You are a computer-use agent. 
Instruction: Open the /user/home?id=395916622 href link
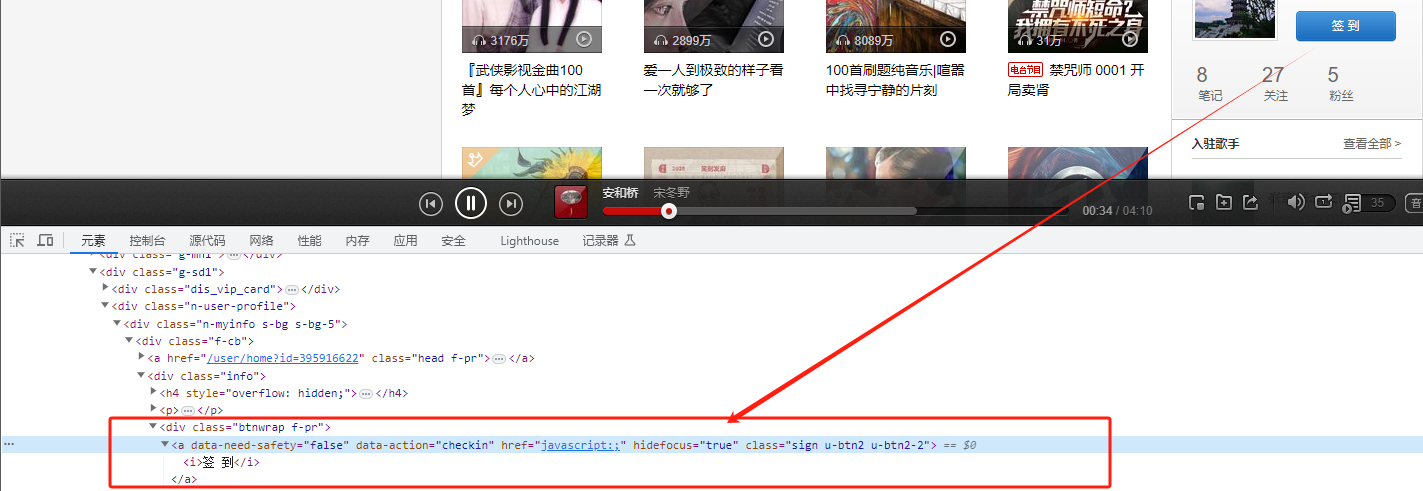click(x=283, y=358)
